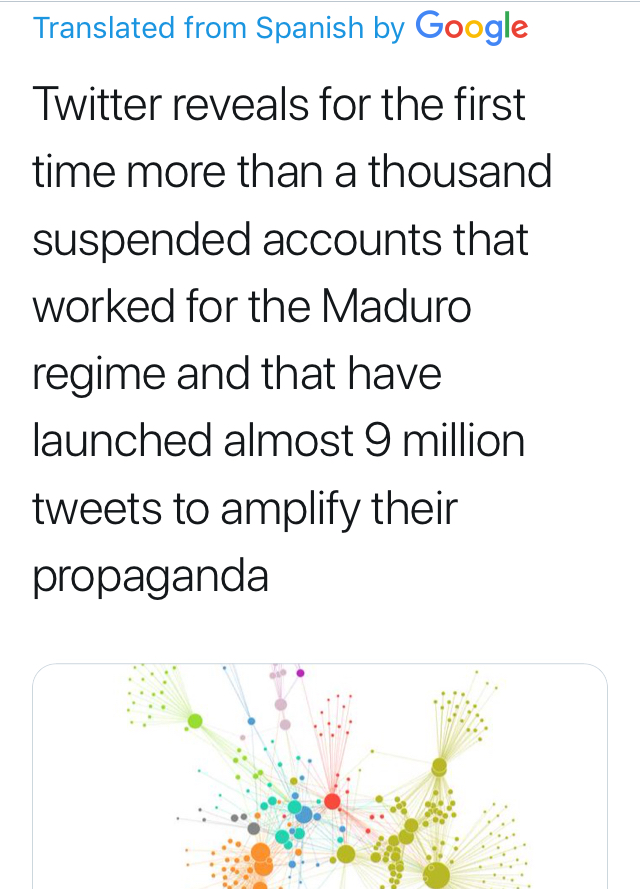Click the teal node beside the blue node

(294, 807)
